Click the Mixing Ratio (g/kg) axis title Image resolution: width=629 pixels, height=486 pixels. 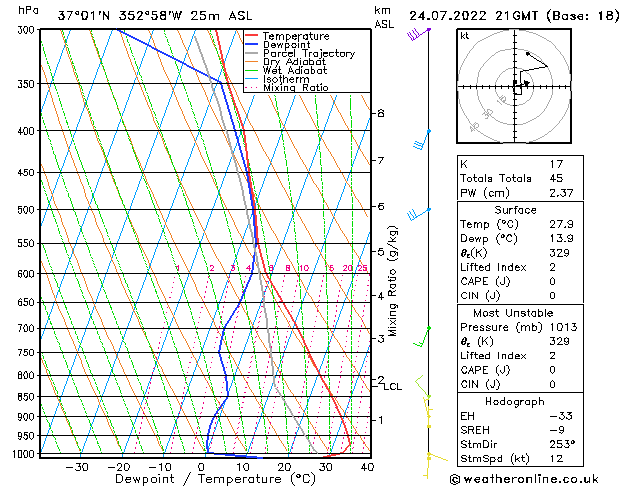pyautogui.click(x=392, y=281)
